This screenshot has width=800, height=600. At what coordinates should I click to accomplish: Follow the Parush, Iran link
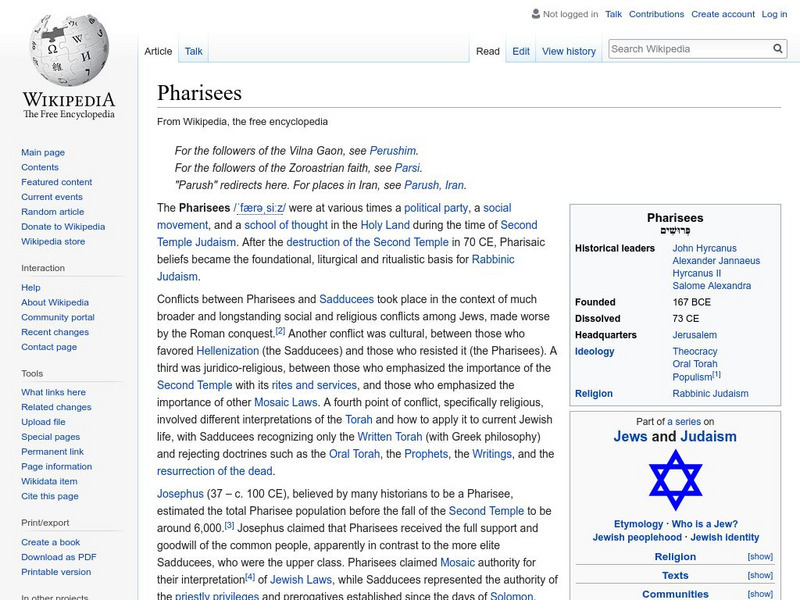click(434, 185)
